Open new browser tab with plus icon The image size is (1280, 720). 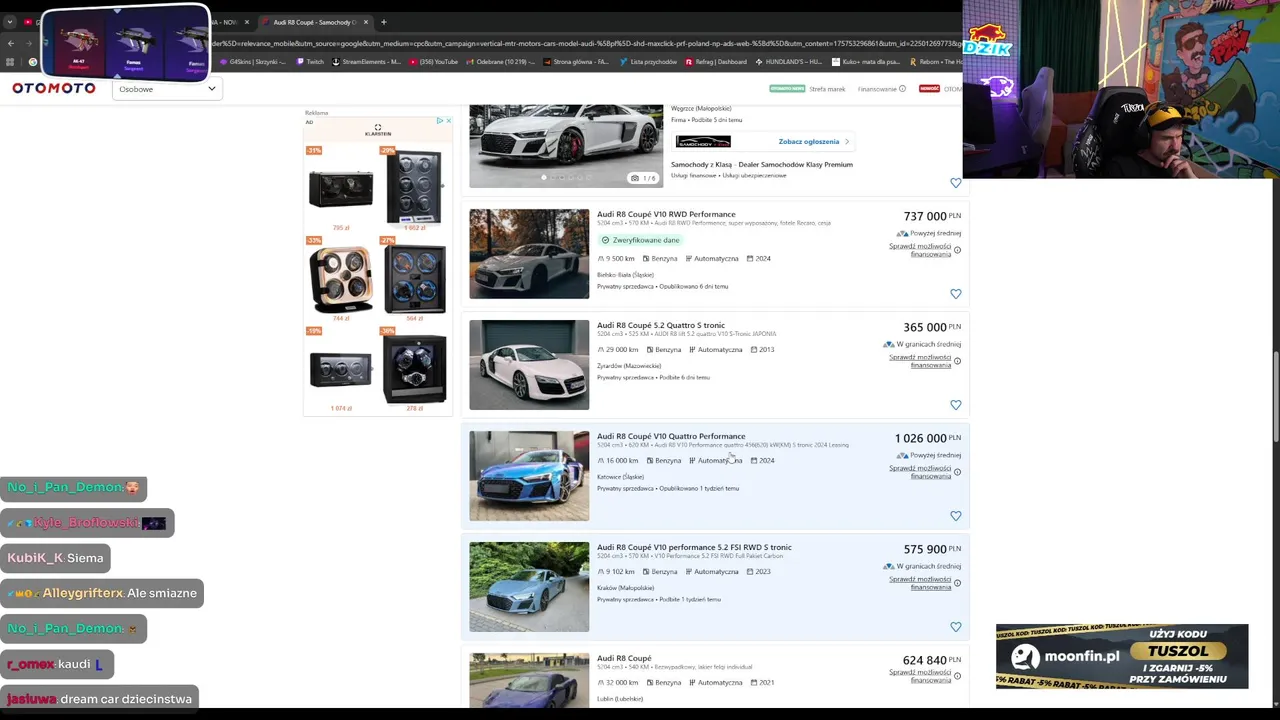tap(383, 22)
